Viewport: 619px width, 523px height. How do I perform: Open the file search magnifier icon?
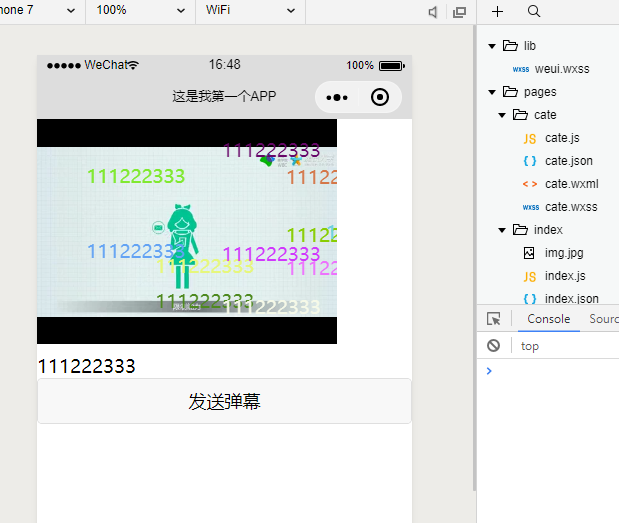tap(534, 11)
